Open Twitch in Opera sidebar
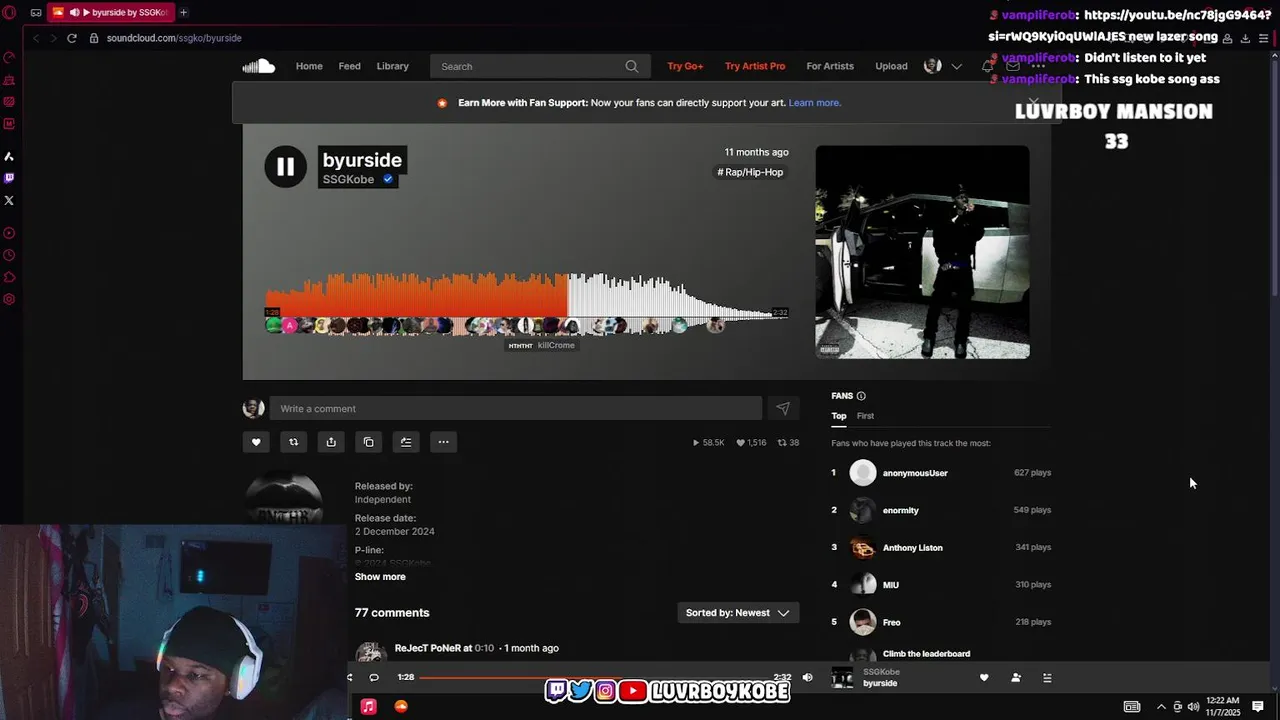The height and width of the screenshot is (720, 1280). [x=9, y=178]
